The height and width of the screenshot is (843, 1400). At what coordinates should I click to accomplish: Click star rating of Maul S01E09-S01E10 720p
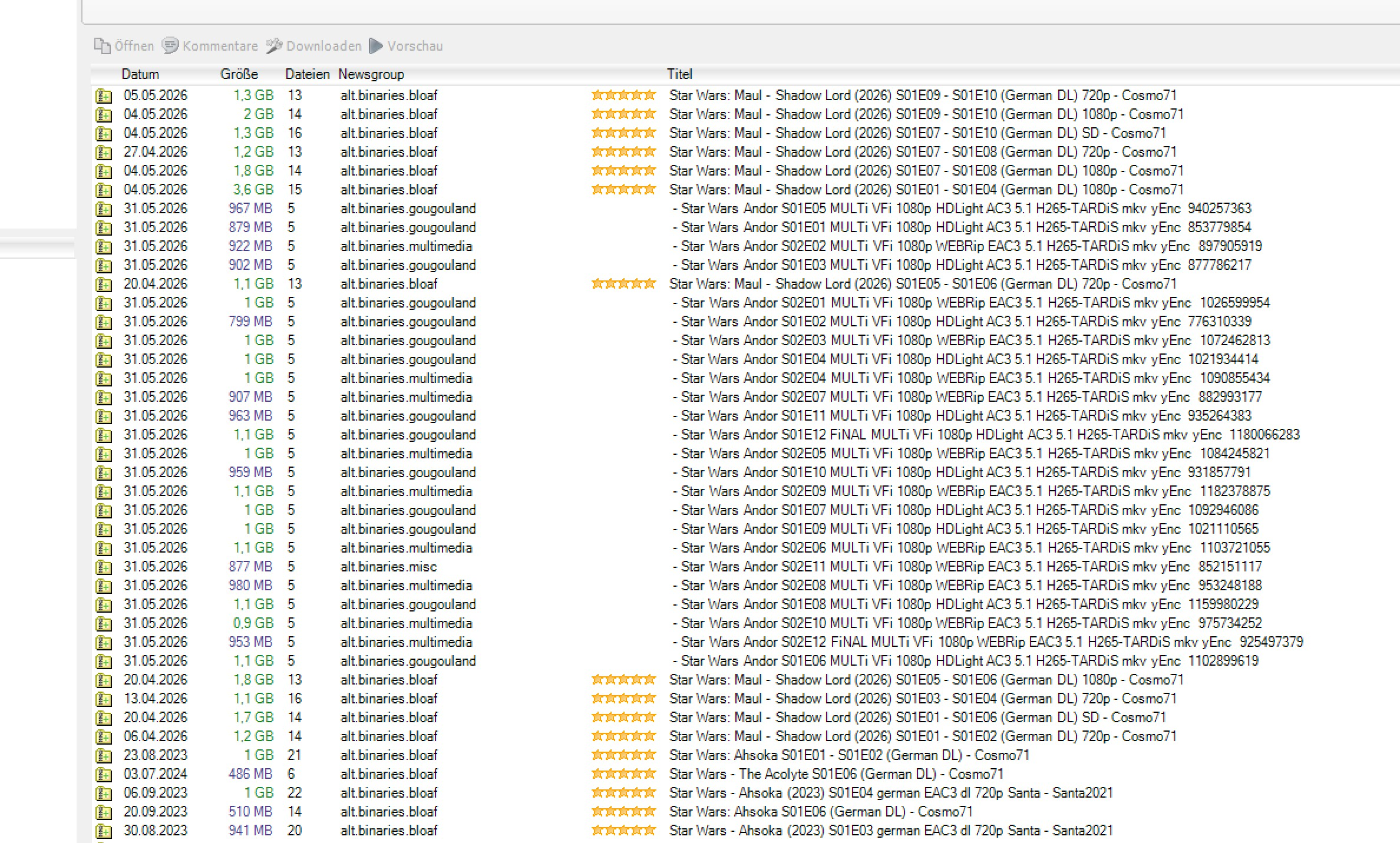[623, 95]
